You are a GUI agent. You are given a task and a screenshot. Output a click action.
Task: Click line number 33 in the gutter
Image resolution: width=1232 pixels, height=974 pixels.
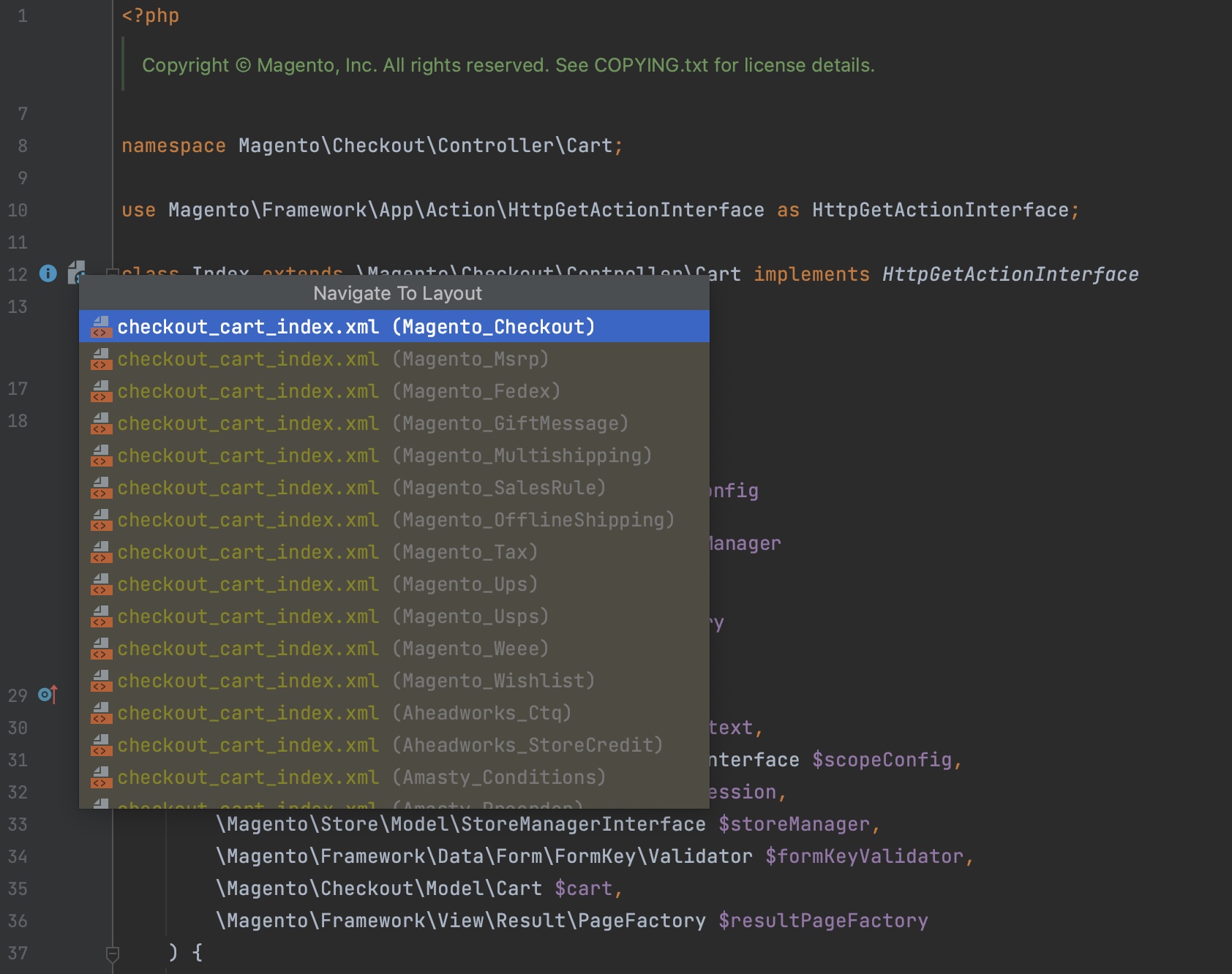pos(18,824)
